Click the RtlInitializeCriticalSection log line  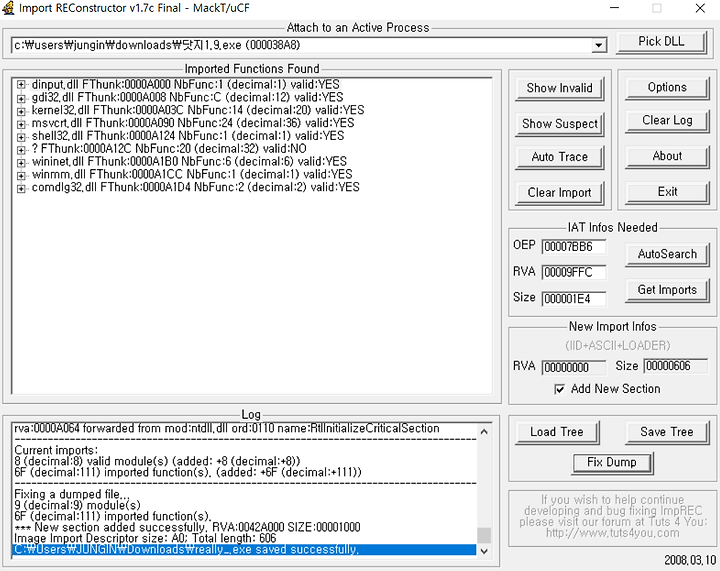pos(227,429)
